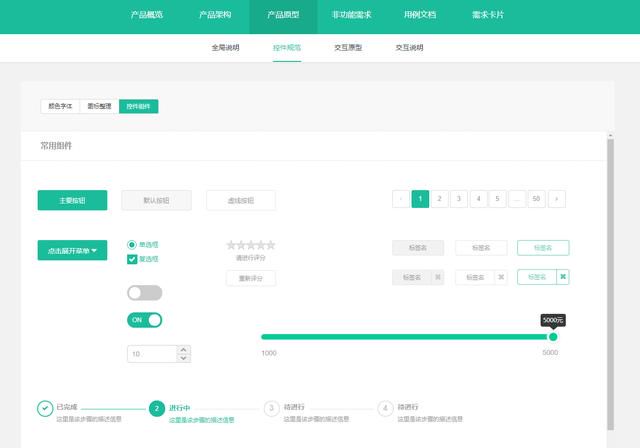Open the 产品概览 top navigation tab

tap(147, 15)
